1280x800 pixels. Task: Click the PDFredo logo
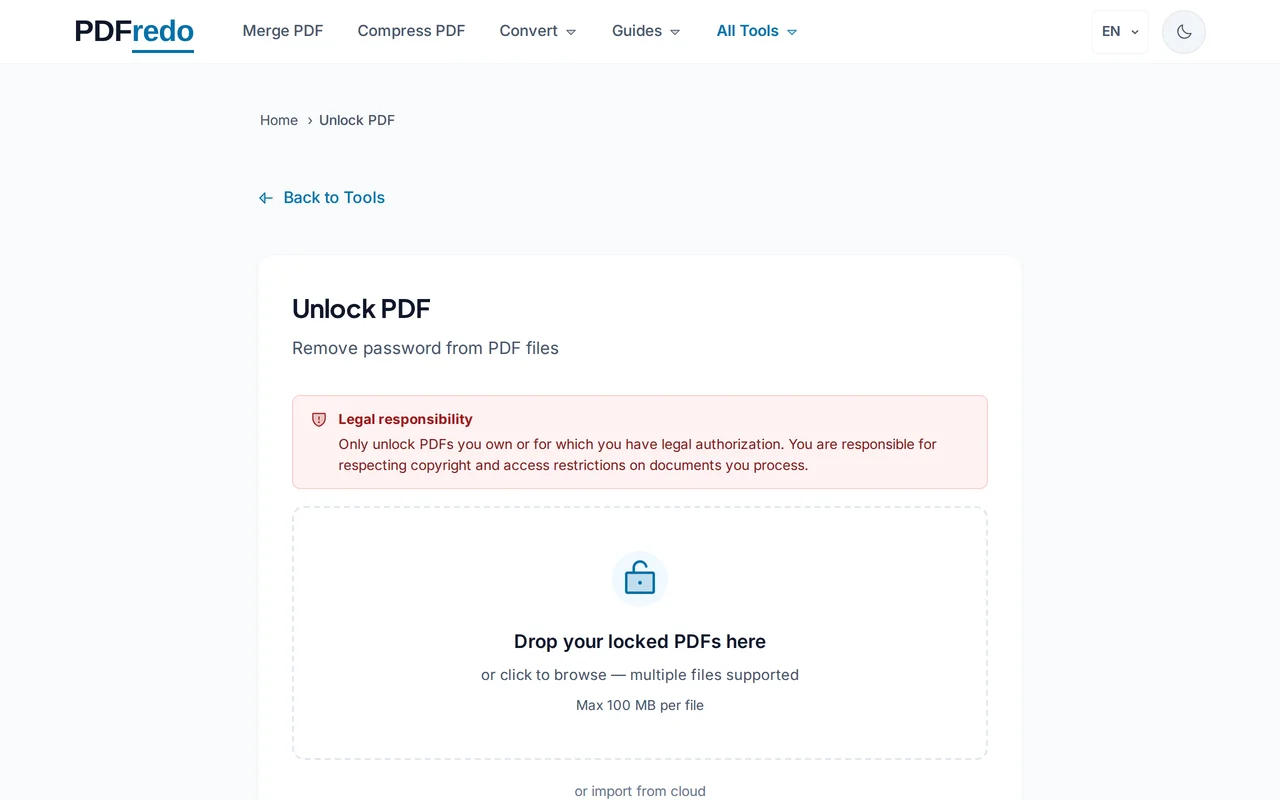tap(133, 31)
